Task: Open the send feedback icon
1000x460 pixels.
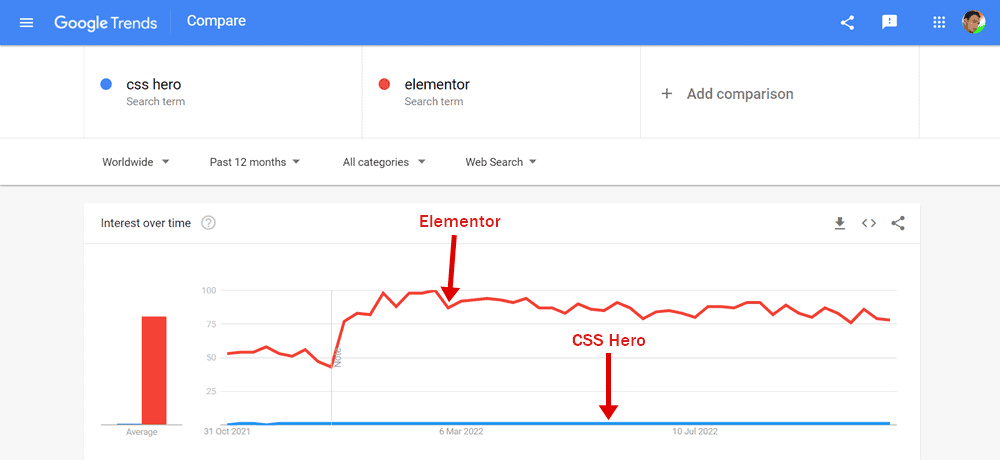Action: tap(889, 22)
